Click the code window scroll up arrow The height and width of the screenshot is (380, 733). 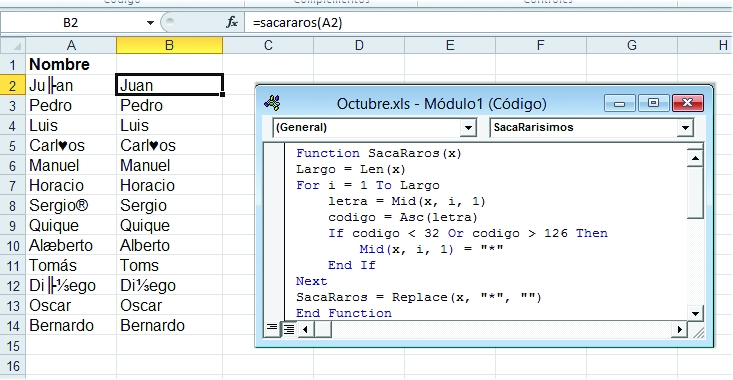tap(695, 158)
